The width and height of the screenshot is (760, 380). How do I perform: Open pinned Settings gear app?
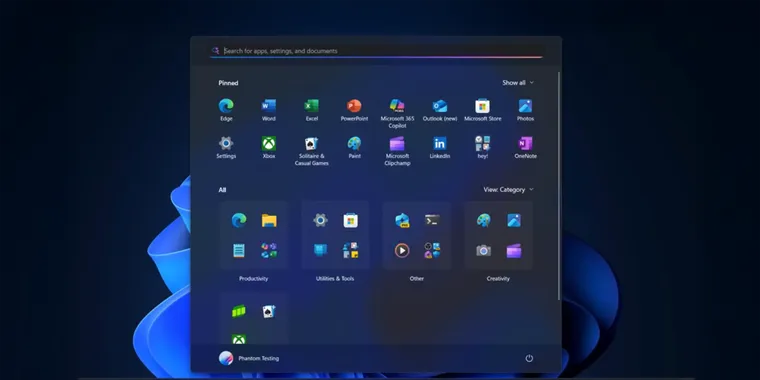pyautogui.click(x=226, y=147)
